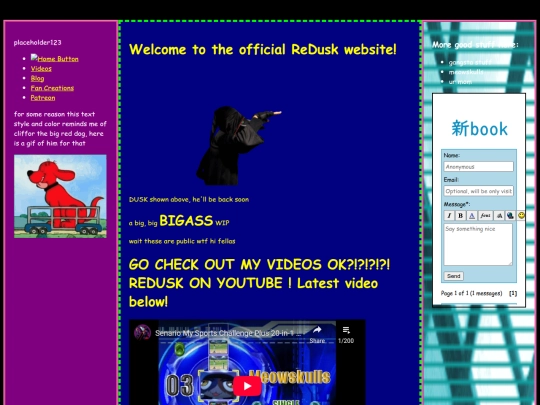540x405 pixels.
Task: Click 'meowskulls' in the right list
Action: pyautogui.click(x=466, y=72)
